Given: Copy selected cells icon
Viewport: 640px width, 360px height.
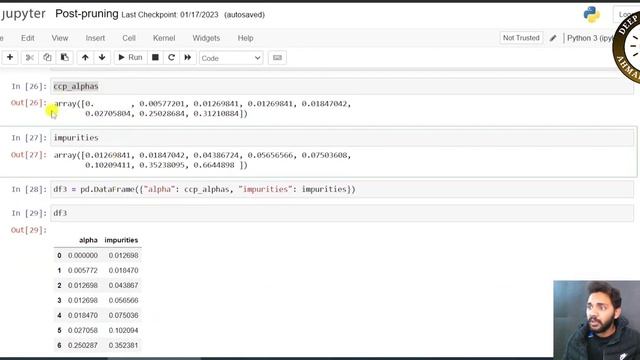Looking at the screenshot, I should (x=47, y=58).
